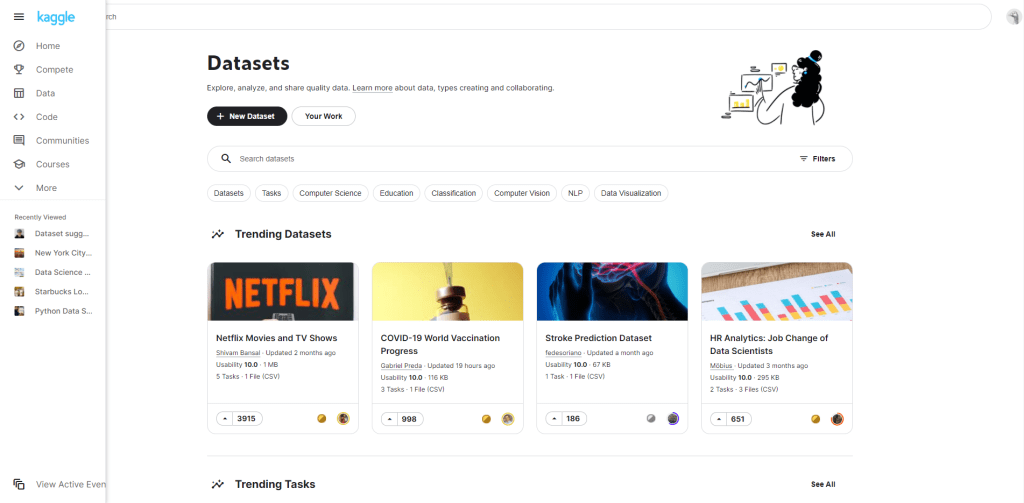Click See All for Trending Tasks
Screen dimensions: 1024x503
pos(823,484)
